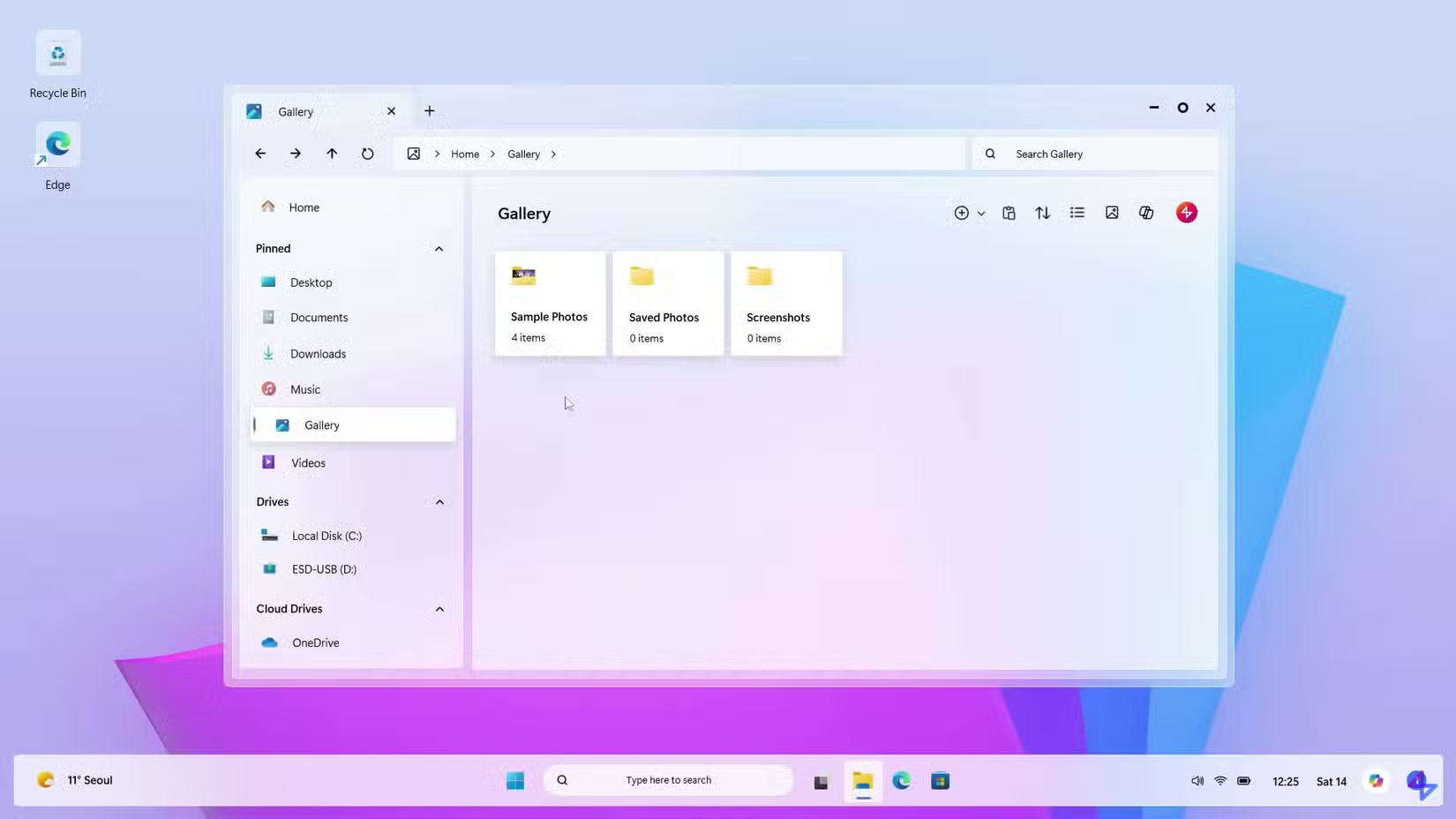The image size is (1456, 819).
Task: Switch to list view using the toolbar icon
Action: (1077, 213)
